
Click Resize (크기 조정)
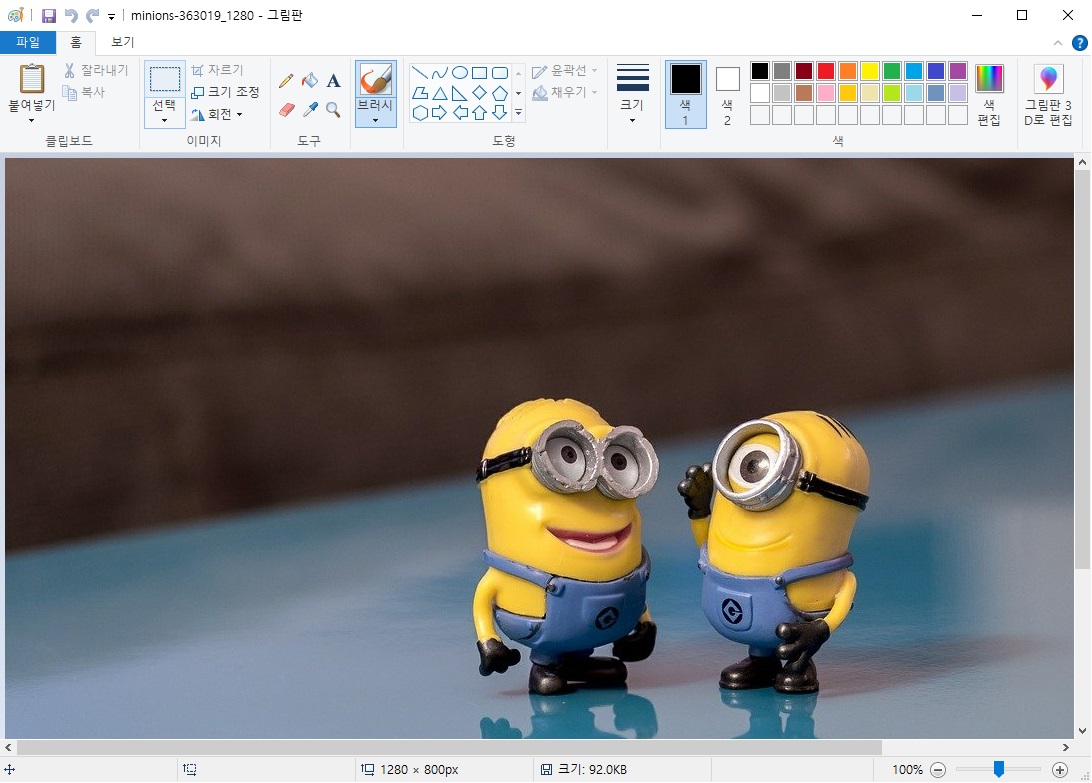point(225,92)
